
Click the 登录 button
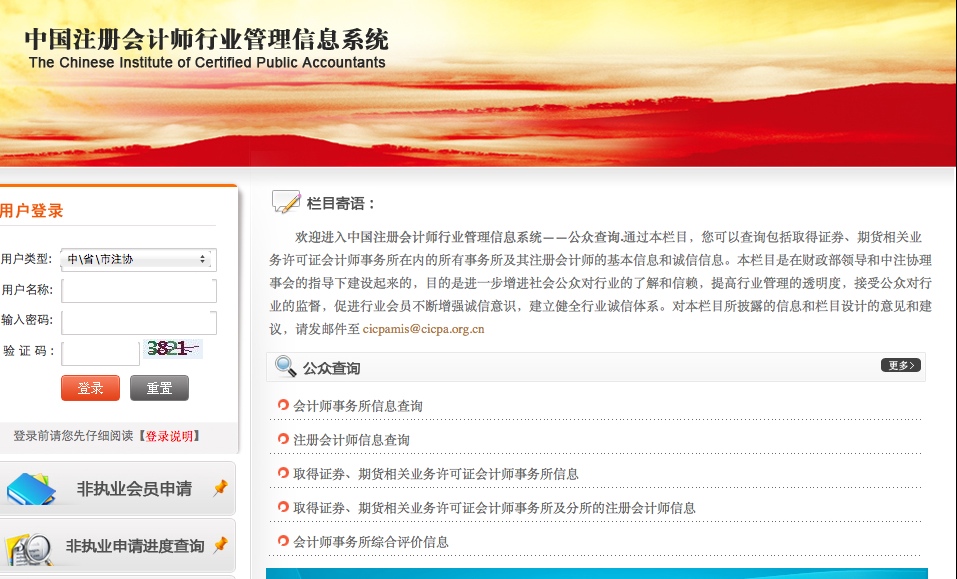tap(90, 388)
